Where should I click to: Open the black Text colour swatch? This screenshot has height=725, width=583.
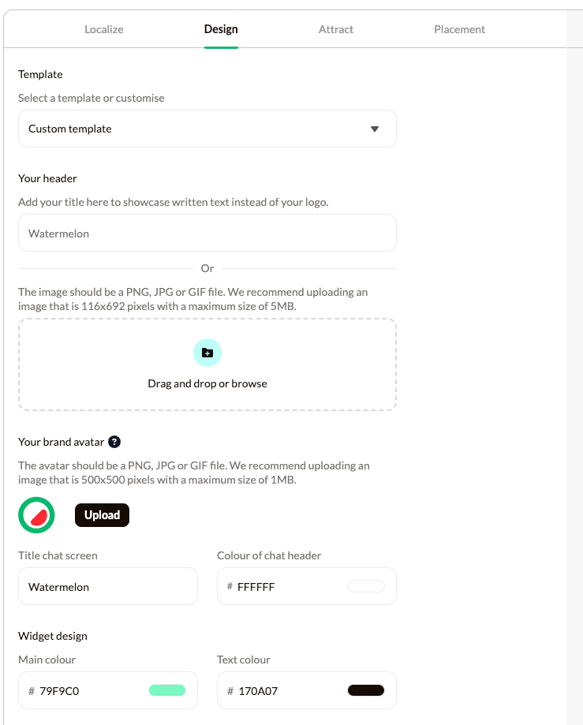(x=366, y=690)
